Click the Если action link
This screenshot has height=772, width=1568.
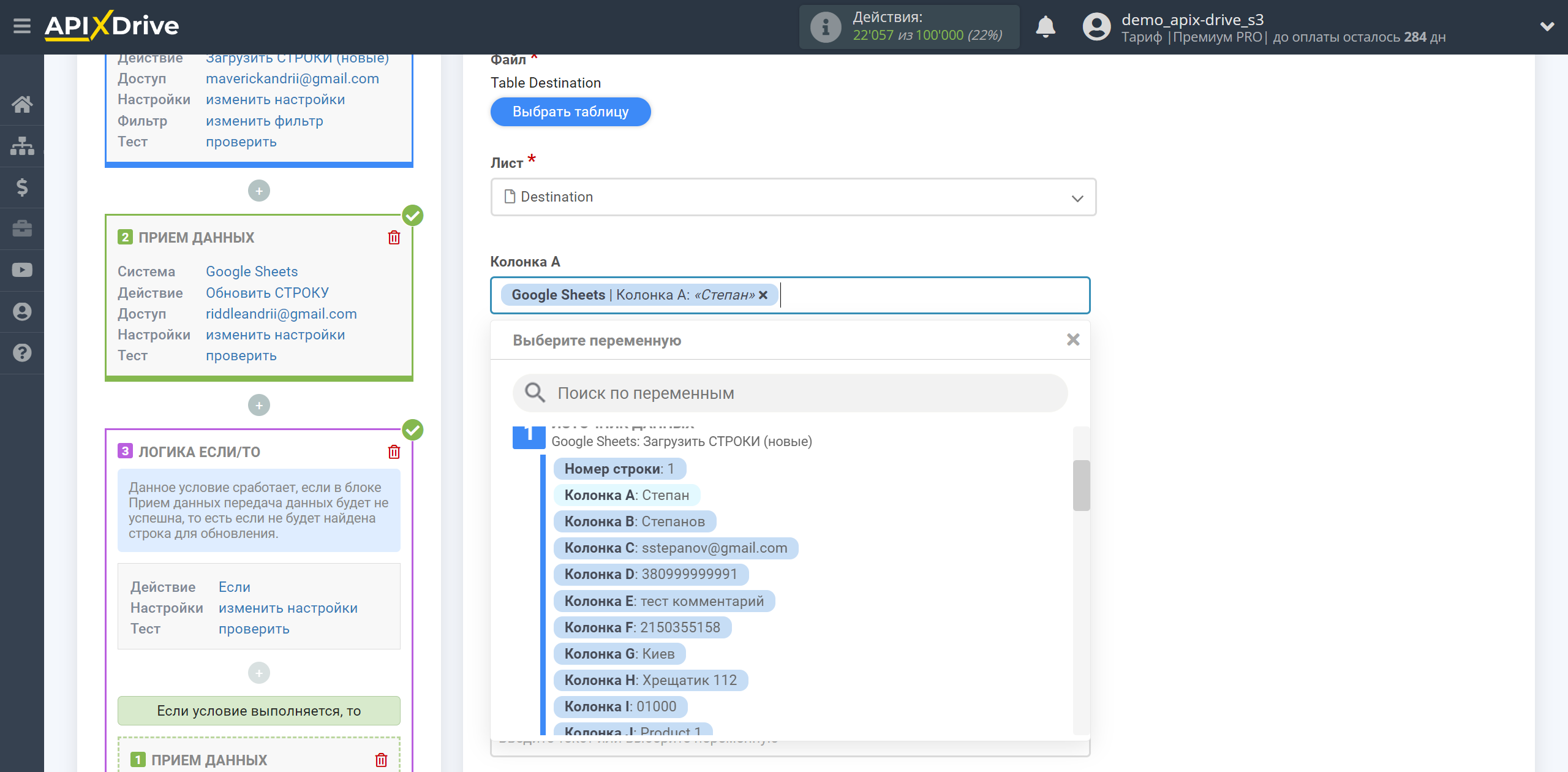click(x=235, y=588)
